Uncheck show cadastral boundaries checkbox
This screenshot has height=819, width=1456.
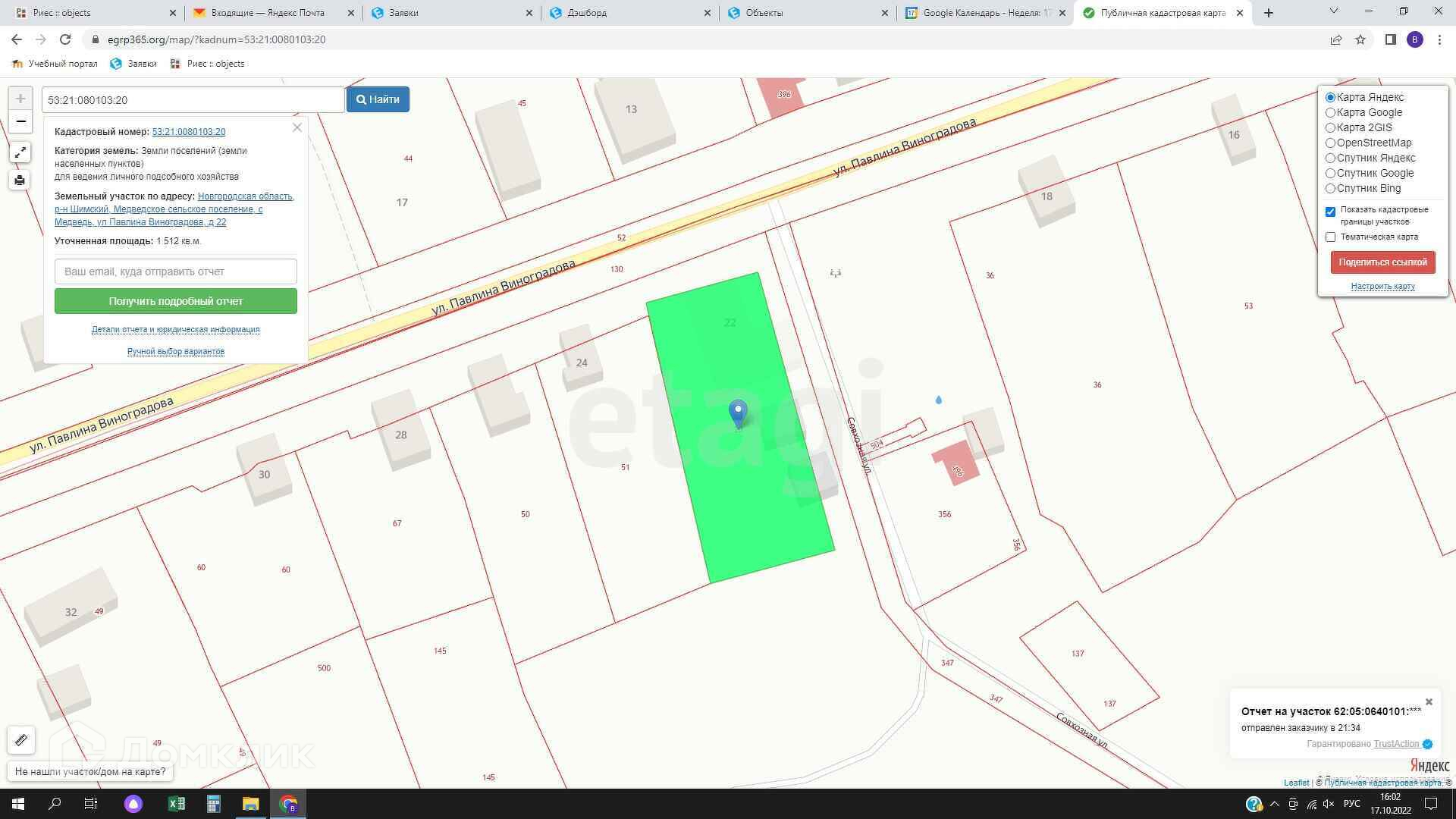tap(1330, 212)
